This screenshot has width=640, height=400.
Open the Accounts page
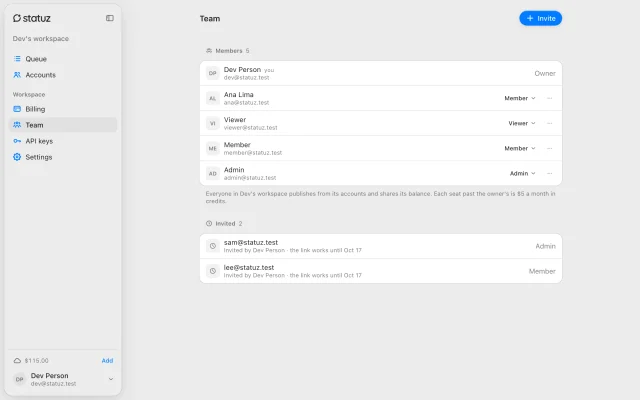(62, 75)
